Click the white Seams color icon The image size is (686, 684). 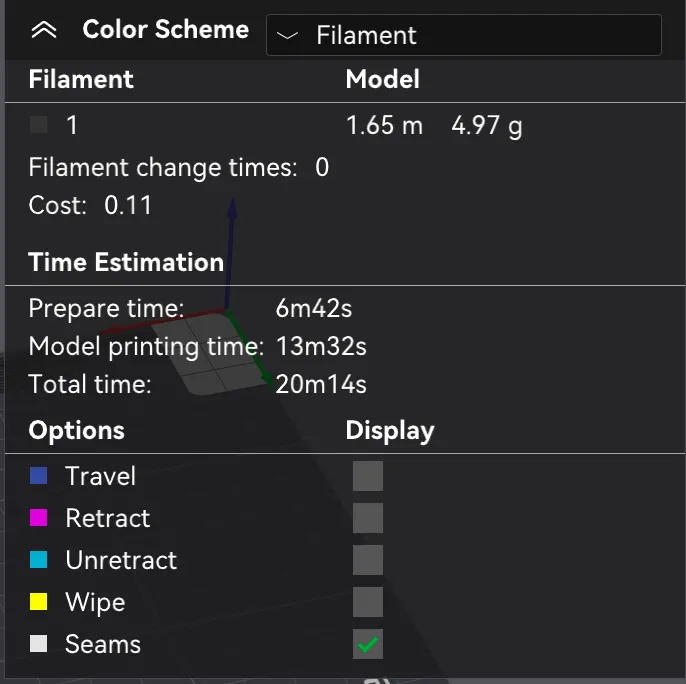[x=38, y=644]
